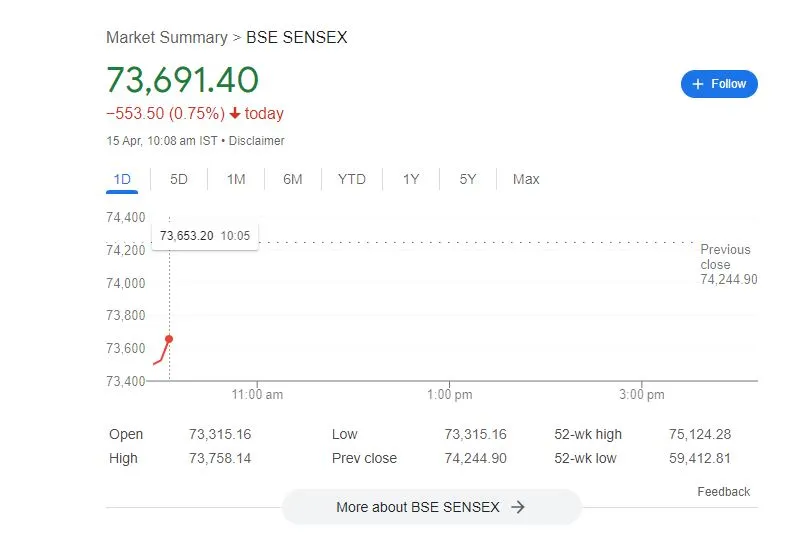The width and height of the screenshot is (809, 541).
Task: Switch to the 5D chart range
Action: (x=179, y=179)
